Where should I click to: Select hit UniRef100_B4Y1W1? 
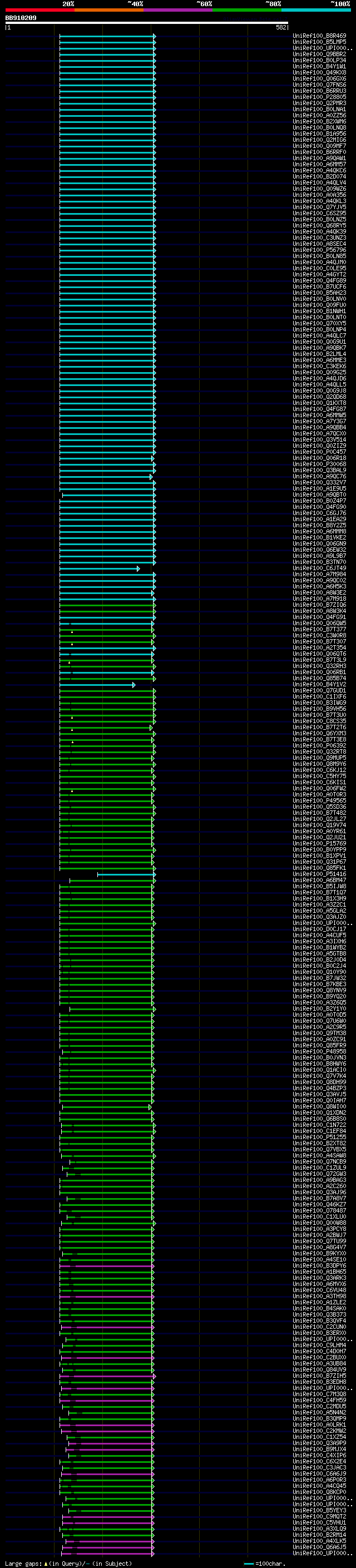point(319,66)
